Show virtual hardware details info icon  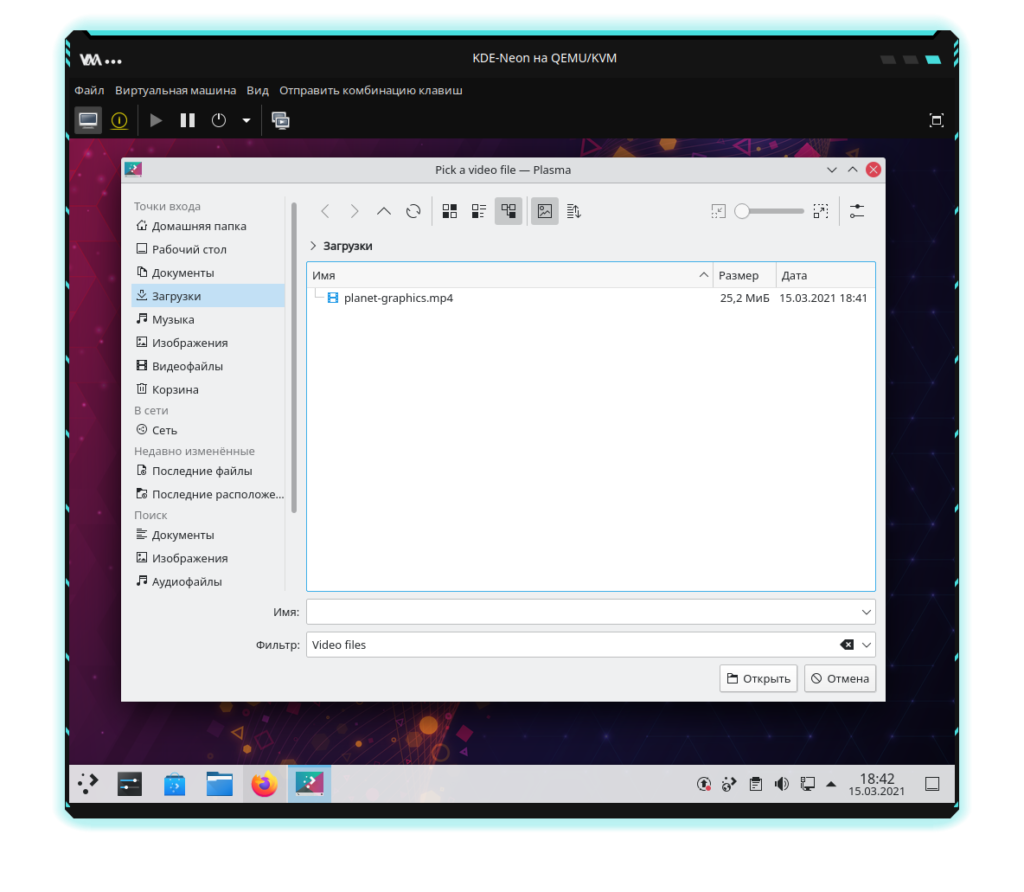119,120
